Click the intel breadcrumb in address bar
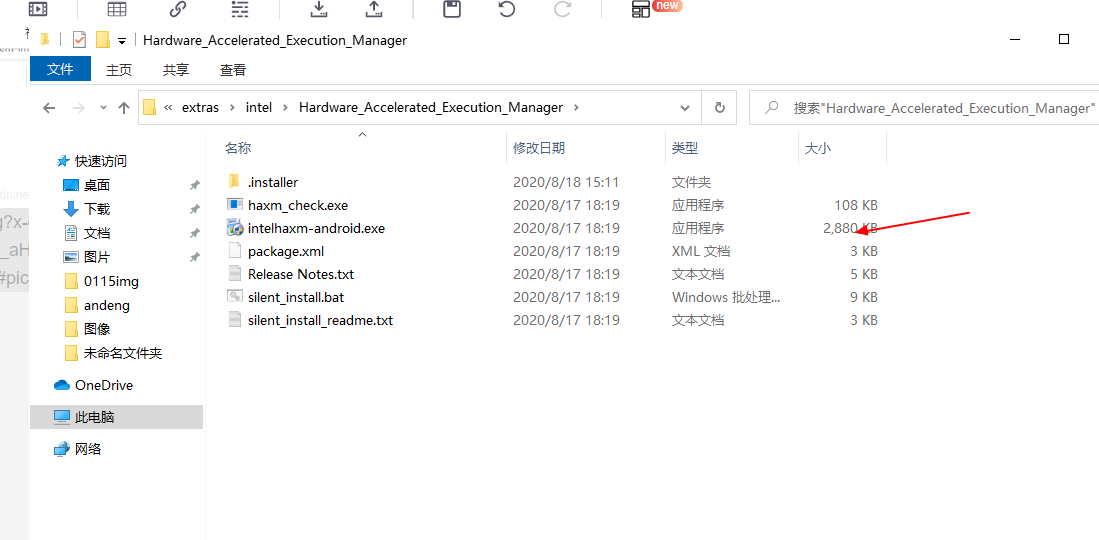This screenshot has width=1099, height=540. pyautogui.click(x=259, y=108)
